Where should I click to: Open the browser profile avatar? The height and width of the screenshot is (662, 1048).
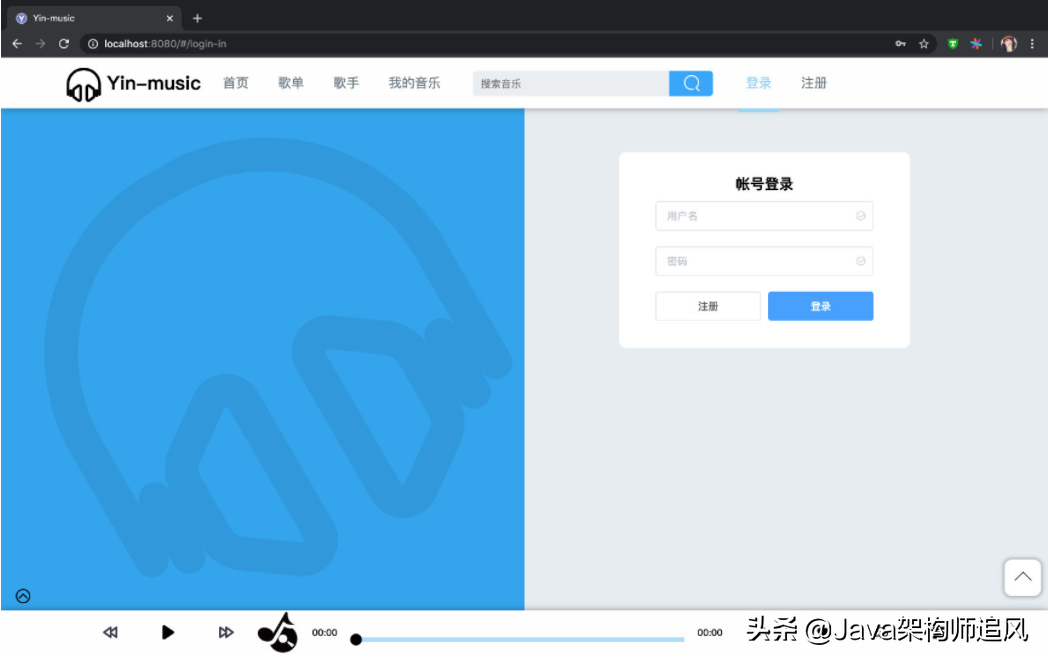tap(1009, 43)
